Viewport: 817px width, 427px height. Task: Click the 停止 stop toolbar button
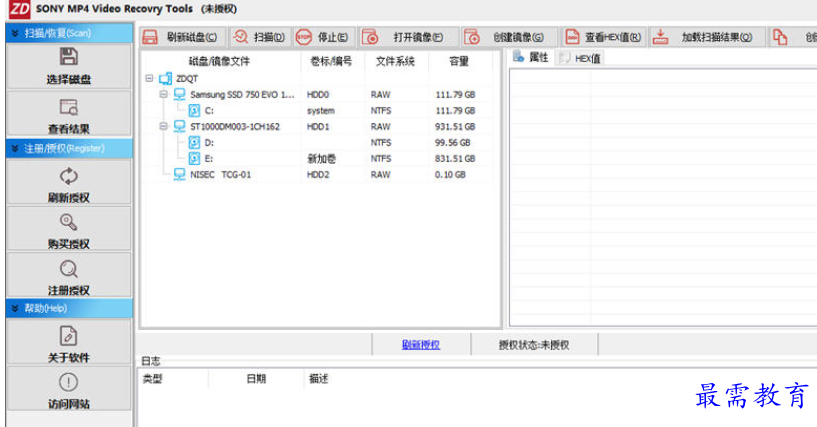tap(324, 37)
